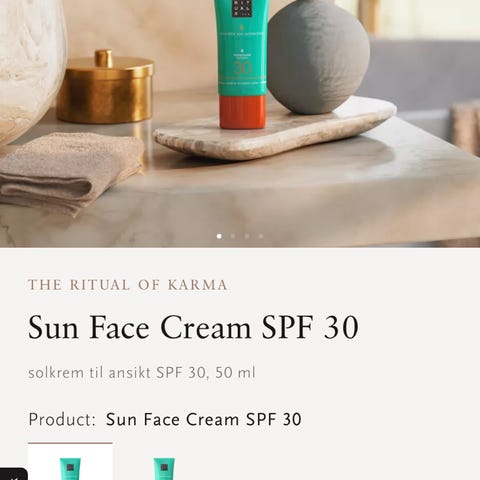Tap the folded beige towel in the photo
This screenshot has height=480, width=480.
click(70, 173)
